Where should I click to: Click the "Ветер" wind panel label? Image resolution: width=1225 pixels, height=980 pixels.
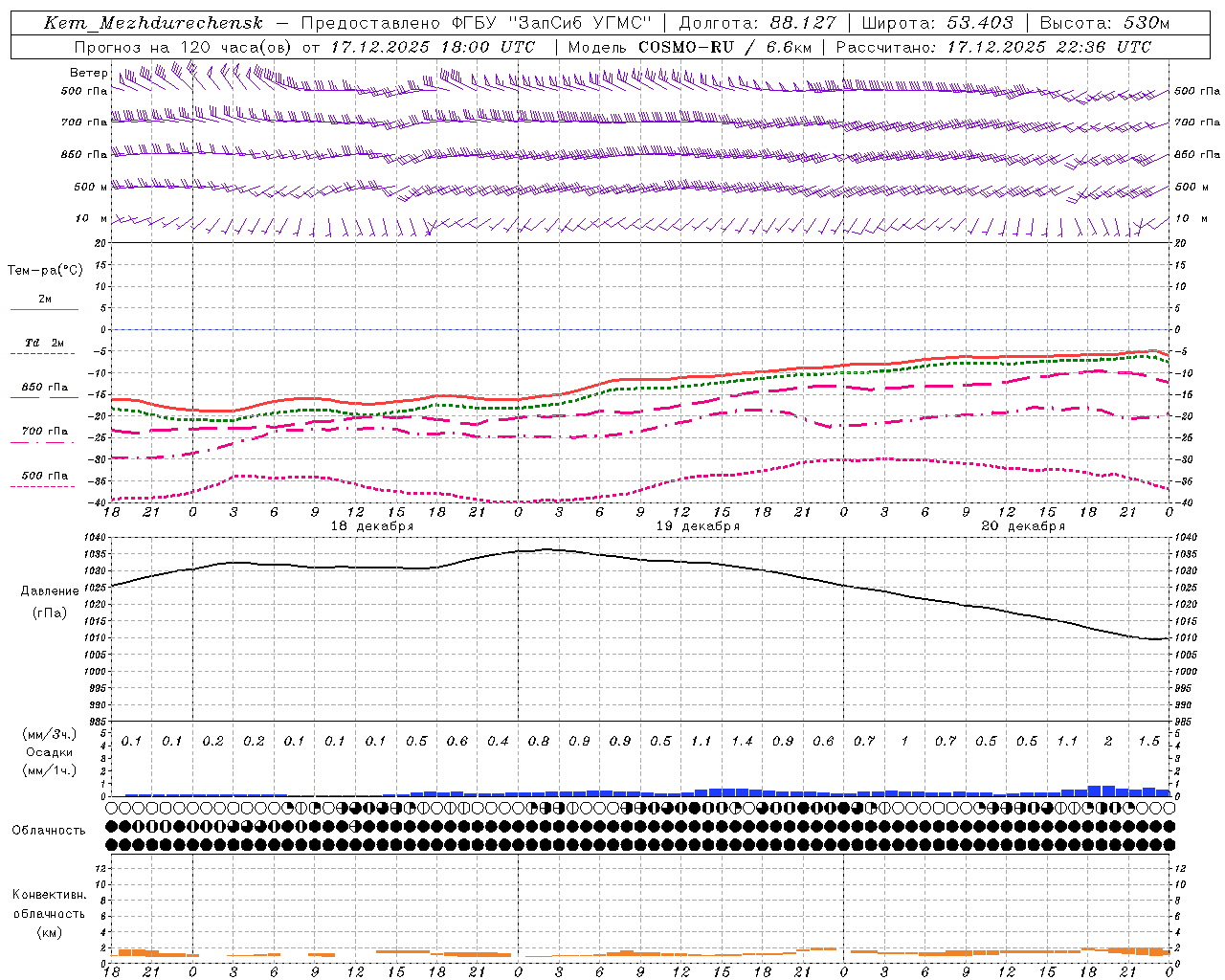click(x=89, y=73)
